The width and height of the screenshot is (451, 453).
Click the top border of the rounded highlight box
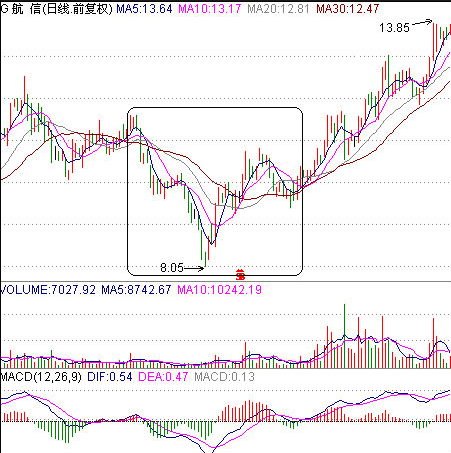215,108
